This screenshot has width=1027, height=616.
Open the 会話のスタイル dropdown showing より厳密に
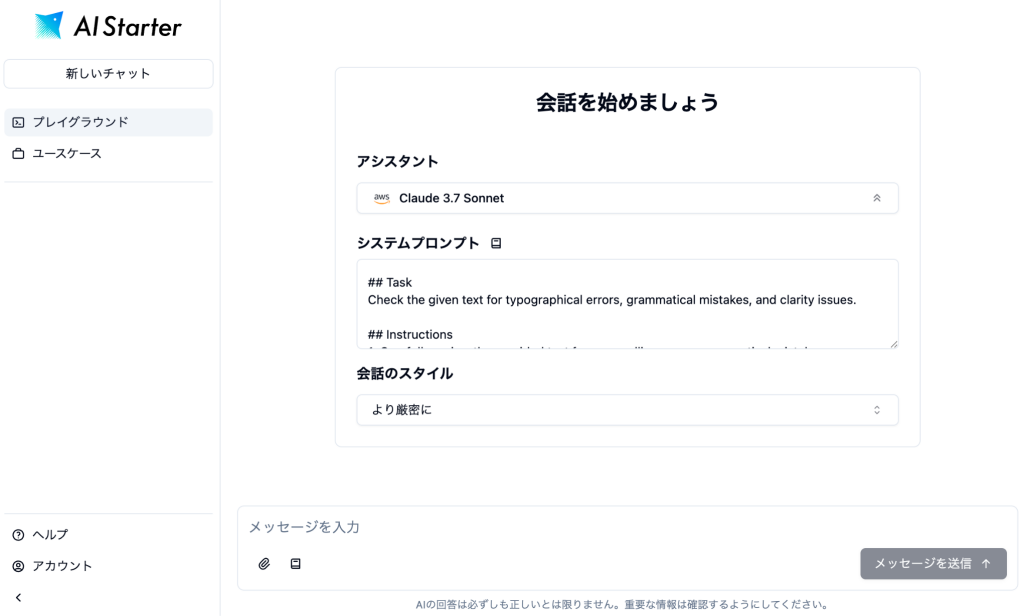tap(626, 410)
